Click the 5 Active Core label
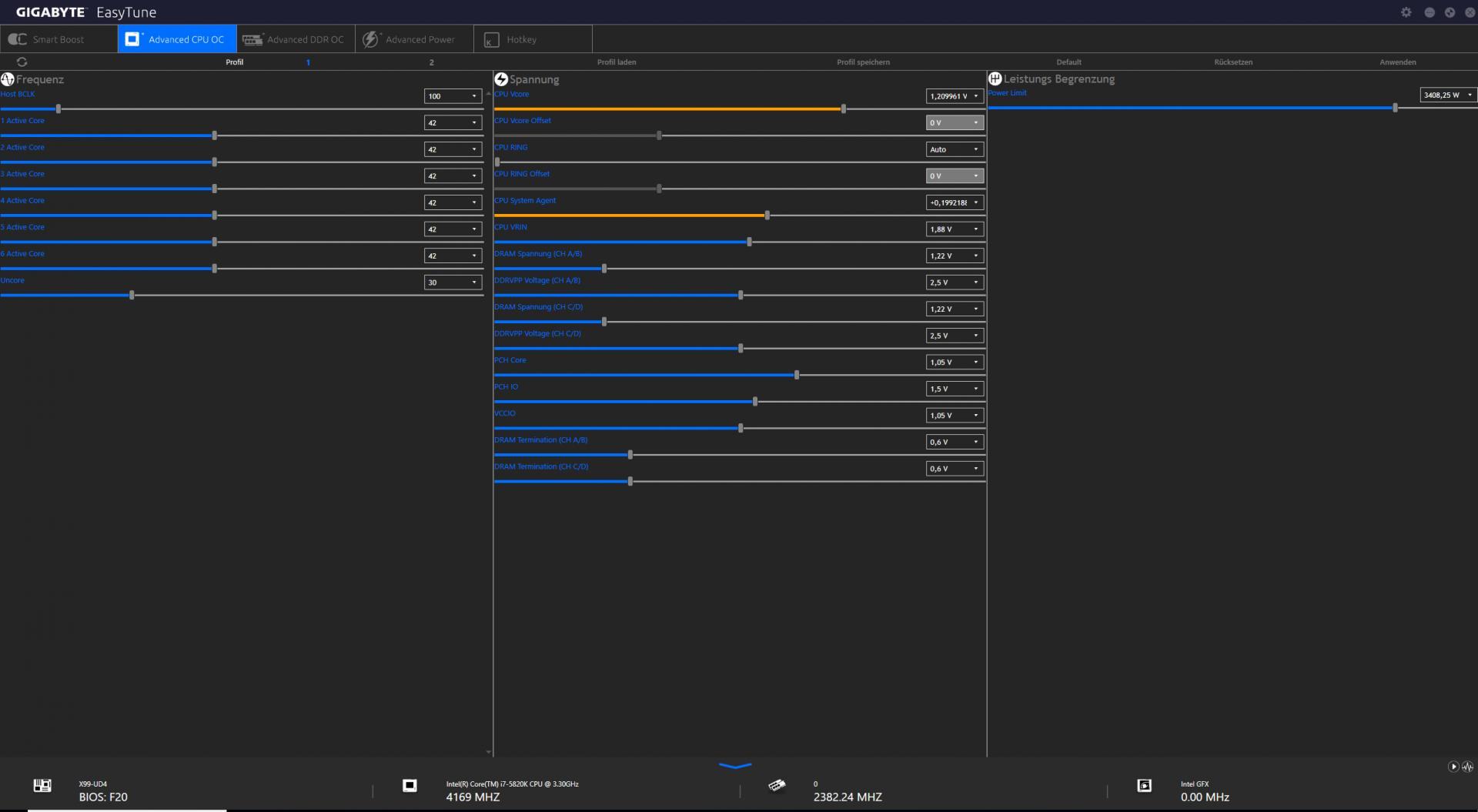This screenshot has width=1478, height=812. [22, 227]
